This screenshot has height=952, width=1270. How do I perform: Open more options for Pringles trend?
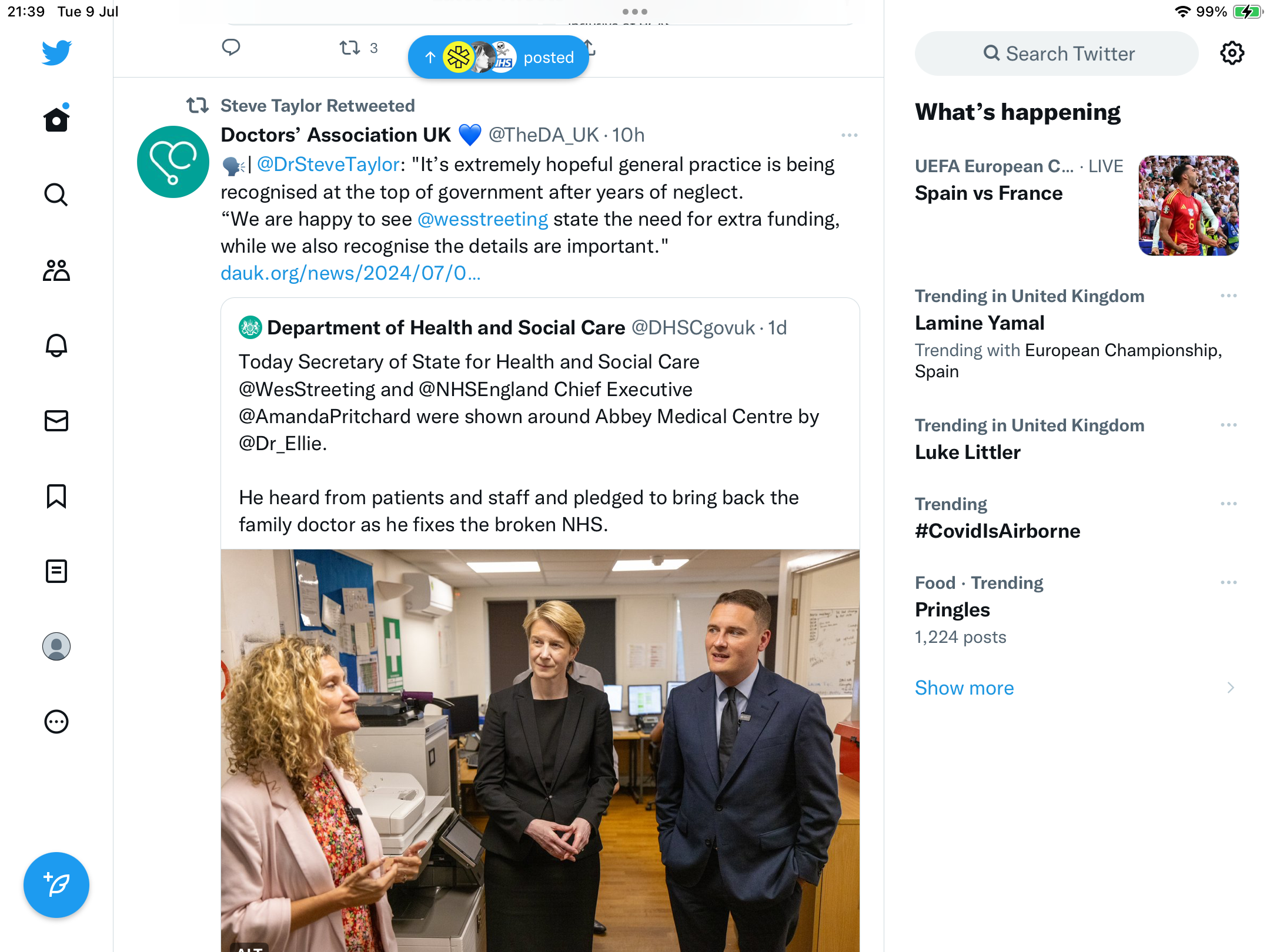point(1228,582)
